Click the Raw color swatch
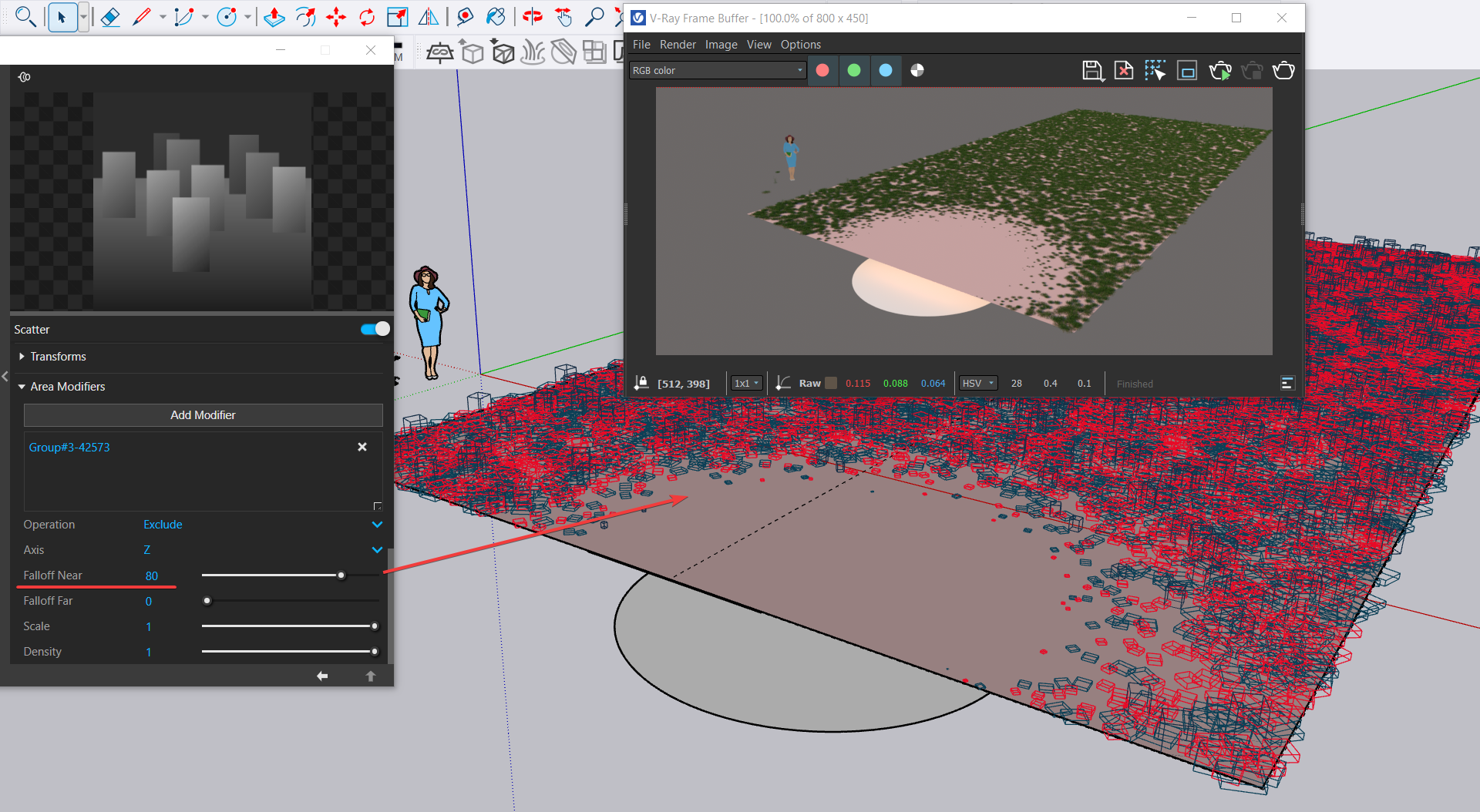Image resolution: width=1480 pixels, height=812 pixels. [831, 383]
